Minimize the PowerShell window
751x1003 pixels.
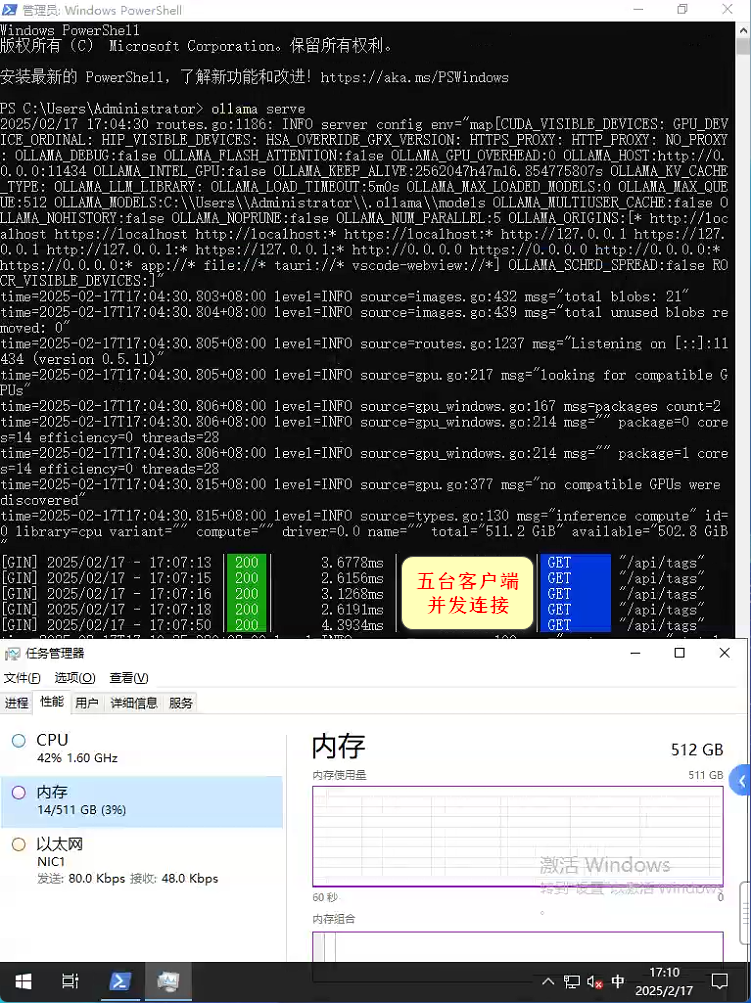click(x=638, y=10)
